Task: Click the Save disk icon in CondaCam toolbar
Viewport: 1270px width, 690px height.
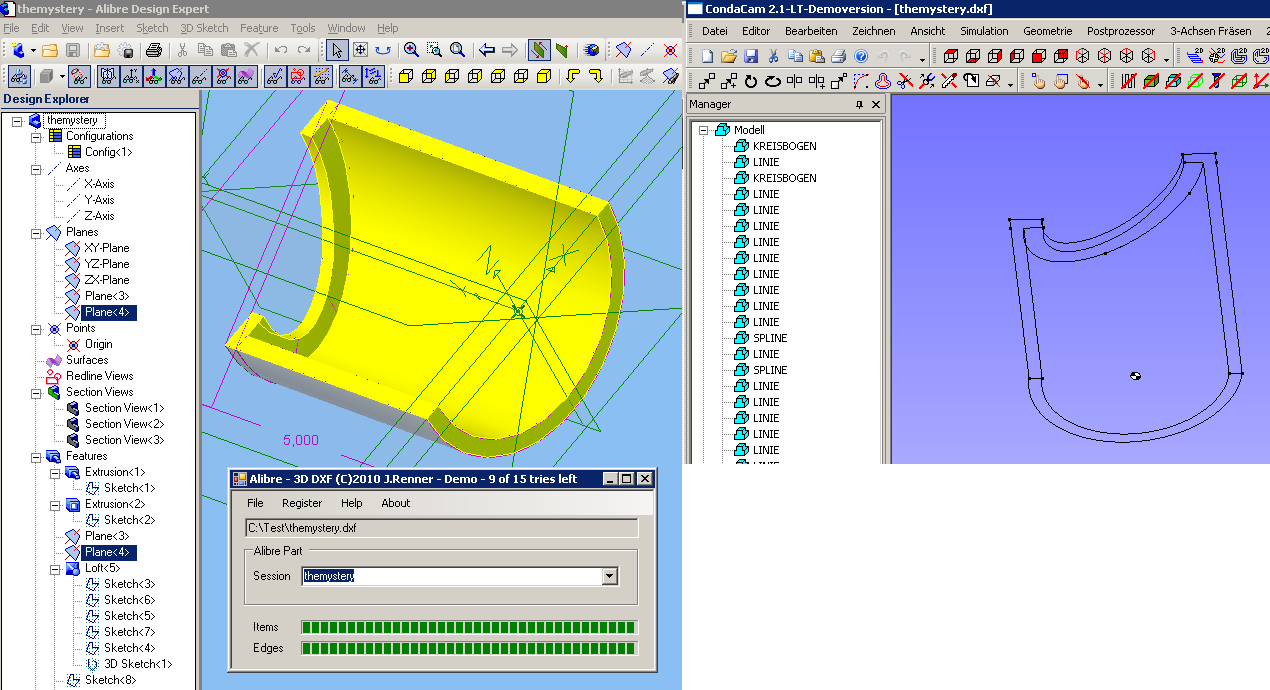Action: pos(751,56)
